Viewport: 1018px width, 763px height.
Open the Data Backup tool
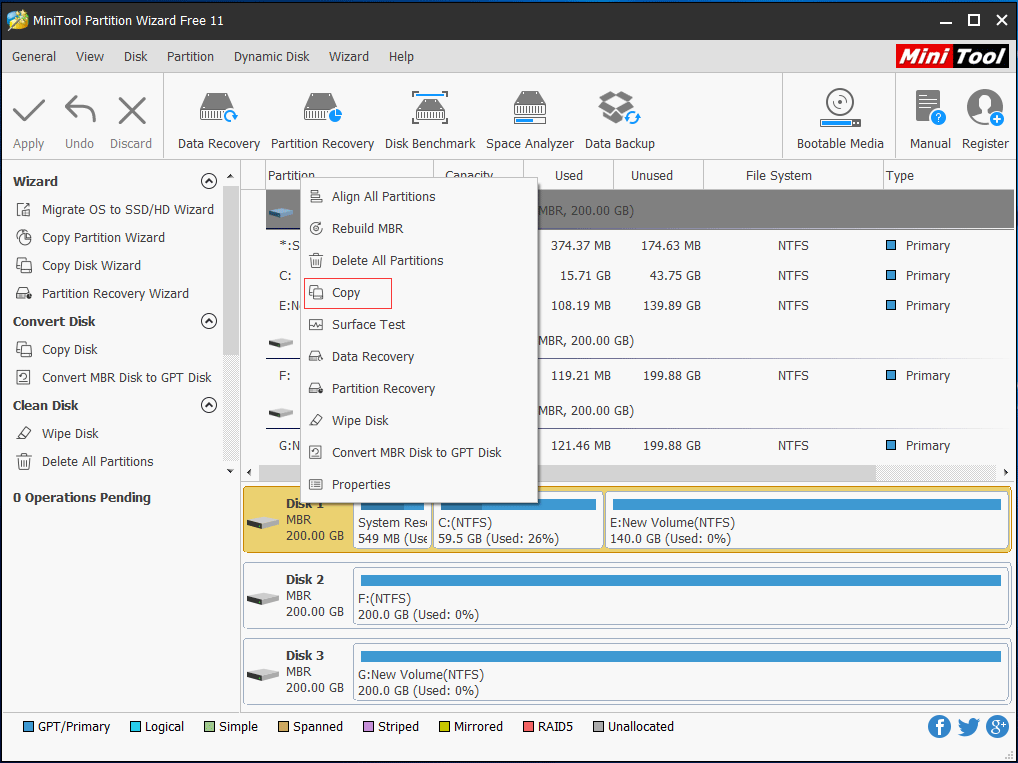tap(619, 120)
